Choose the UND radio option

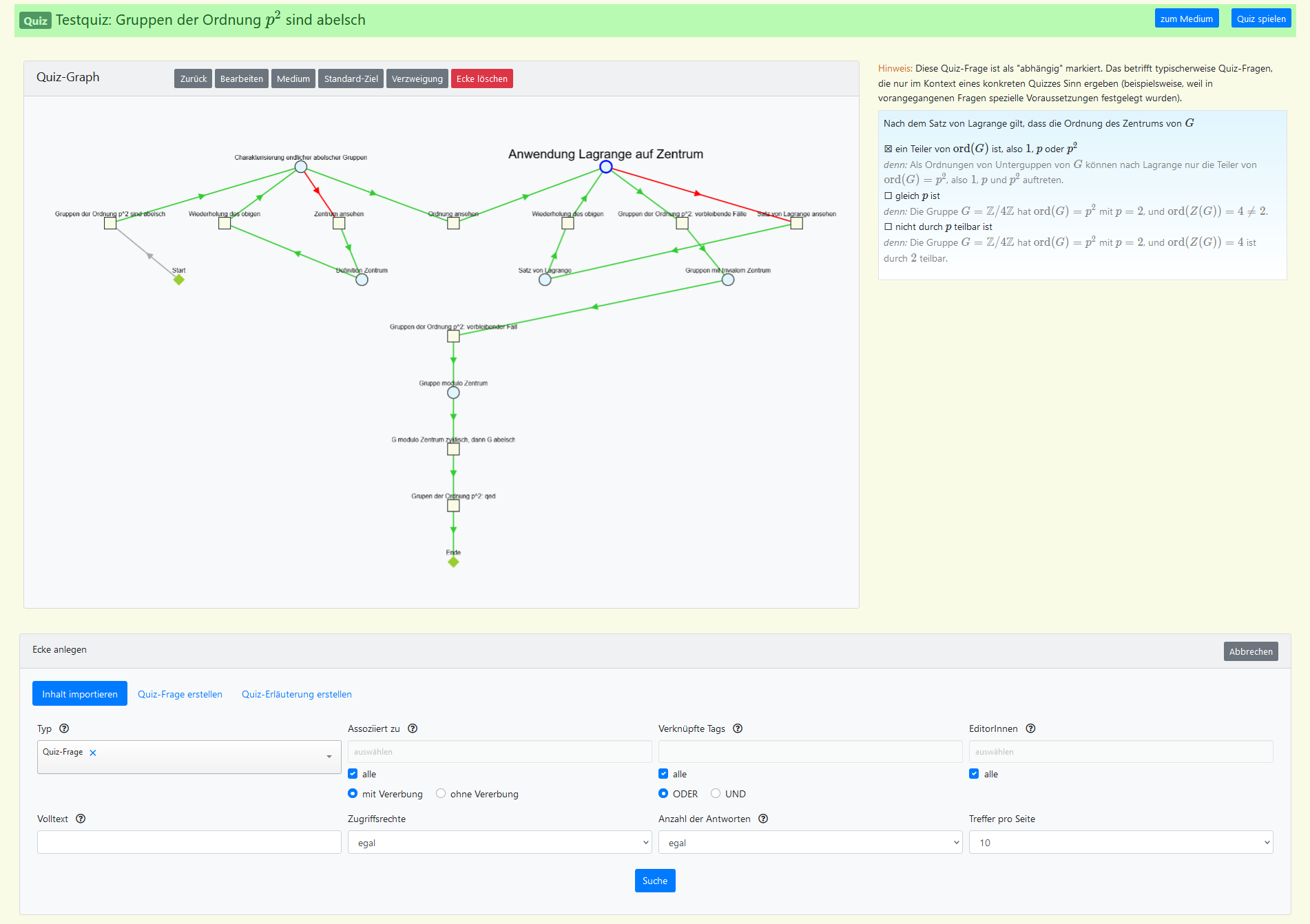coord(716,794)
